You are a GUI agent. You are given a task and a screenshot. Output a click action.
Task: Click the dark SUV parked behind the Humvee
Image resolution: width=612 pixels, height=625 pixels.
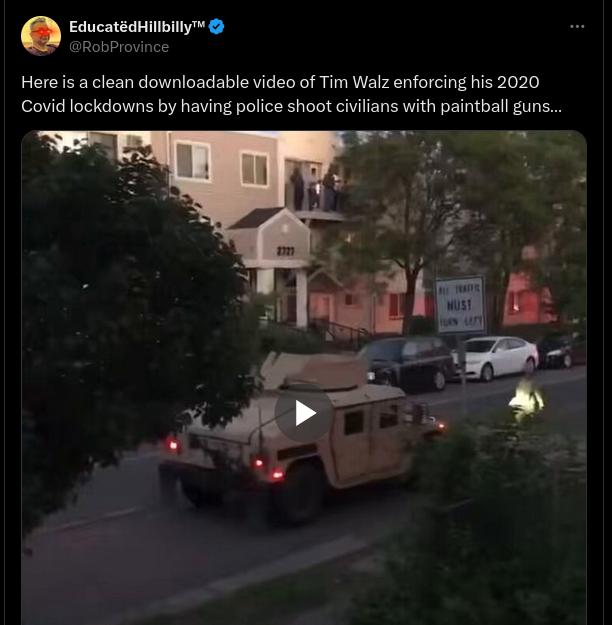409,363
